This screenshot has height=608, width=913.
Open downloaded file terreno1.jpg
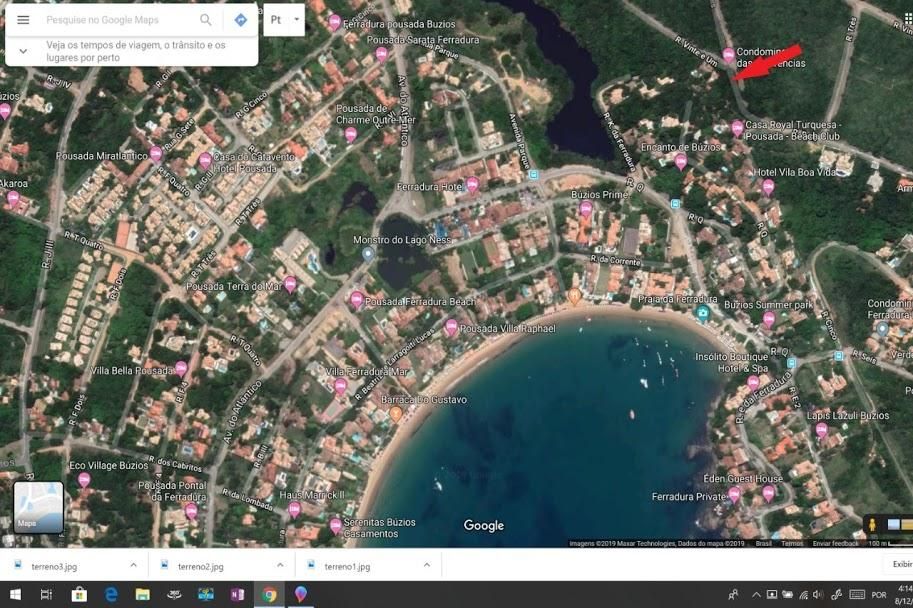coord(347,566)
